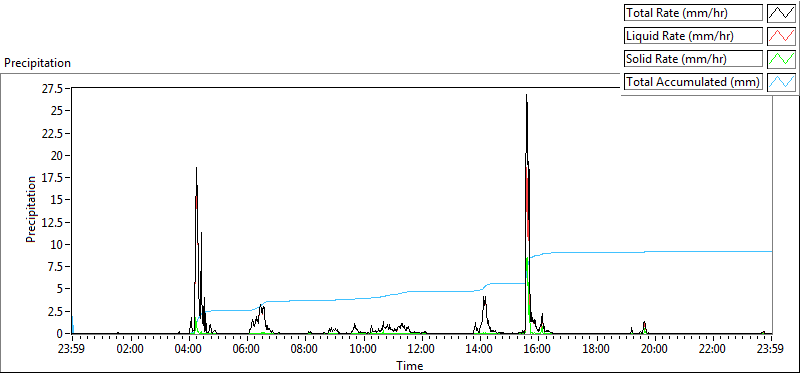This screenshot has width=800, height=373.
Task: Click the 15 y-axis tick value
Action: pos(58,200)
